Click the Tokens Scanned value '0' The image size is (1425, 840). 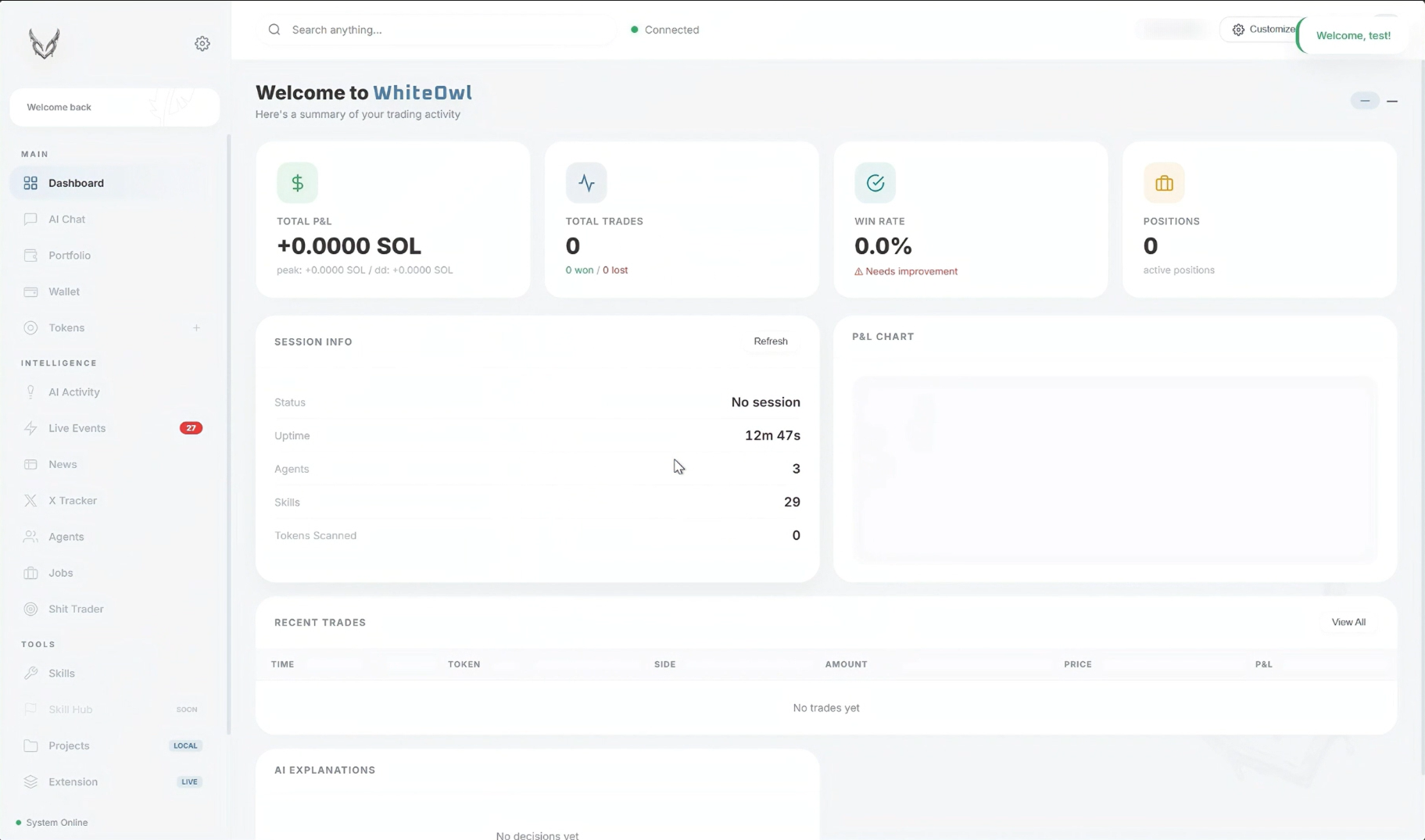pos(796,535)
